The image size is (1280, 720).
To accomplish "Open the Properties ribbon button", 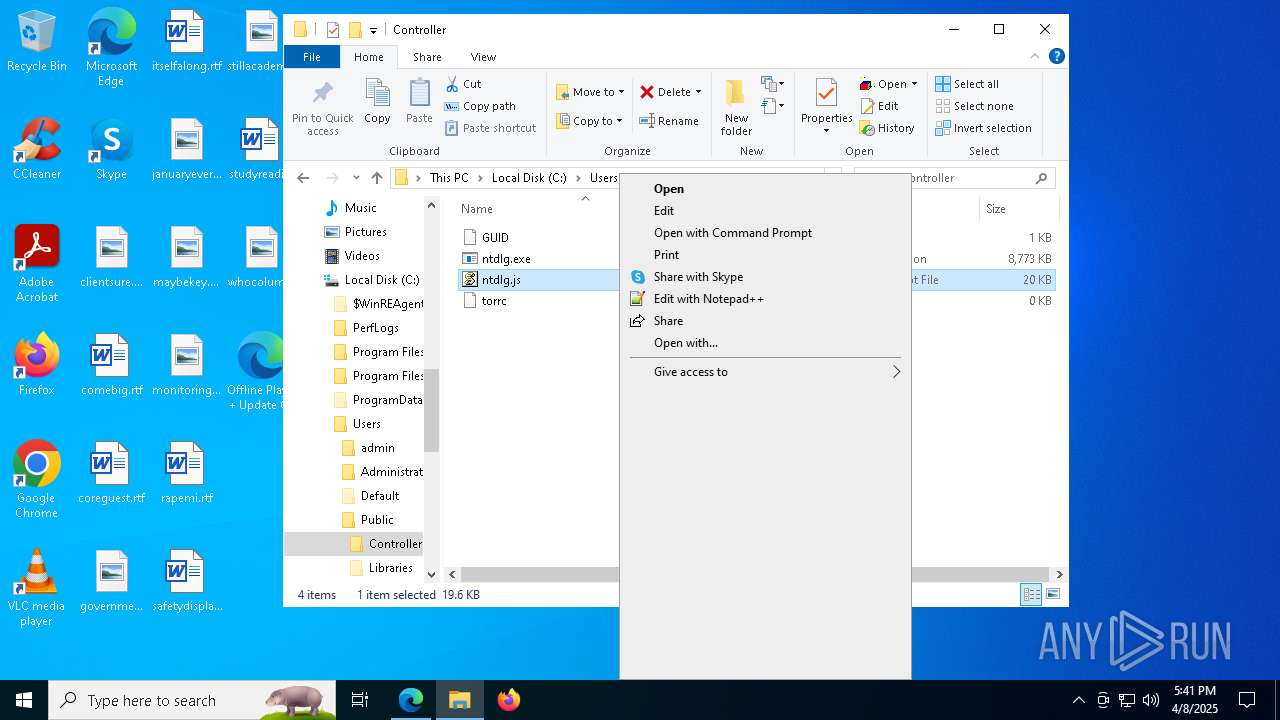I will [826, 106].
